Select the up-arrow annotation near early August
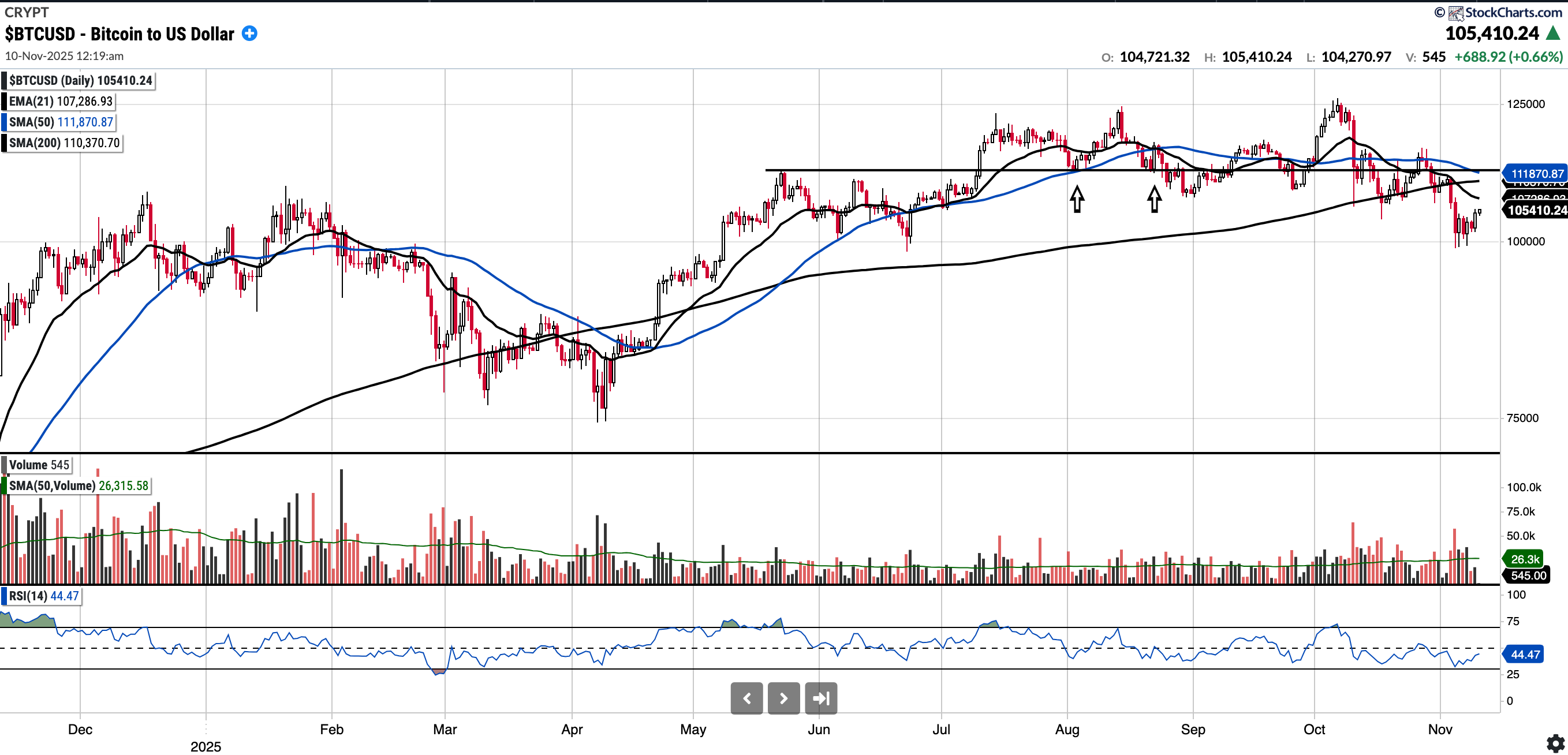Image resolution: width=1568 pixels, height=755 pixels. (x=1077, y=199)
